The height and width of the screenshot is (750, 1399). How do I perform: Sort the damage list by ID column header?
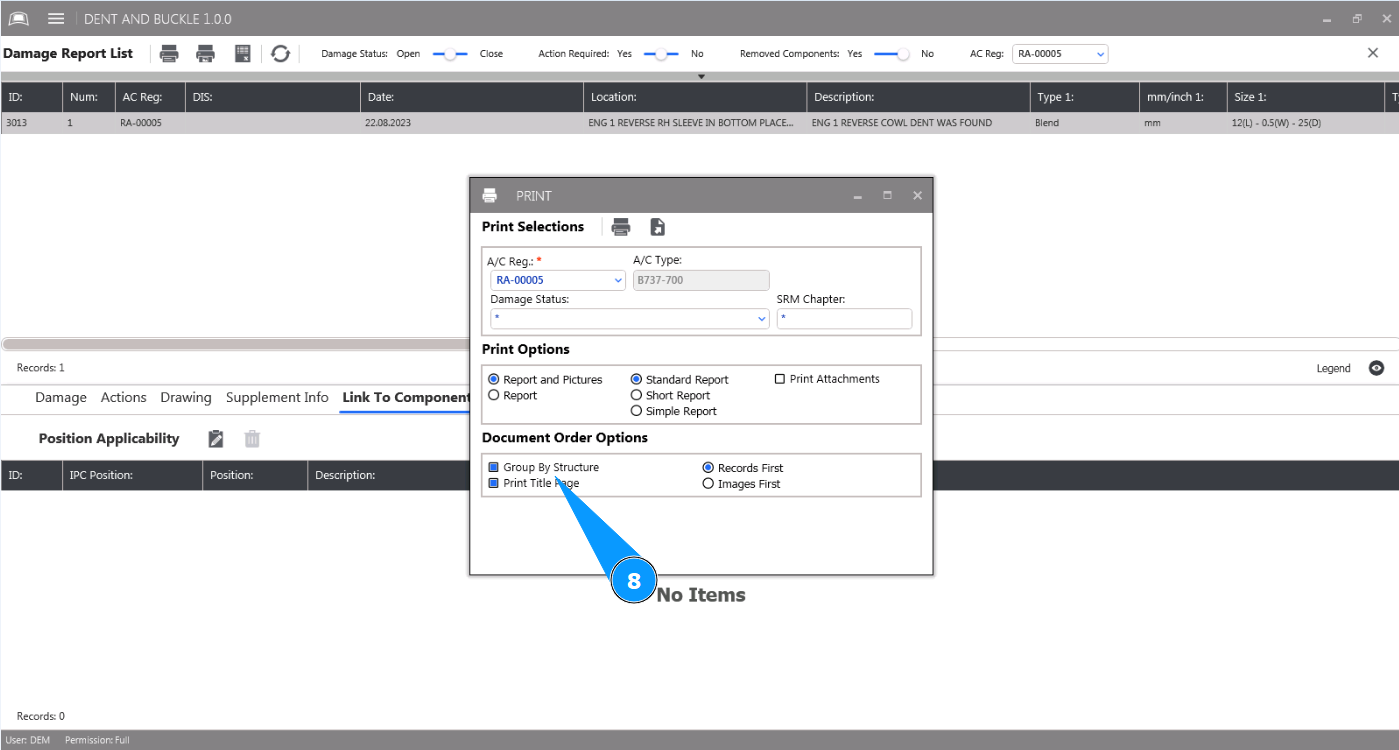32,97
